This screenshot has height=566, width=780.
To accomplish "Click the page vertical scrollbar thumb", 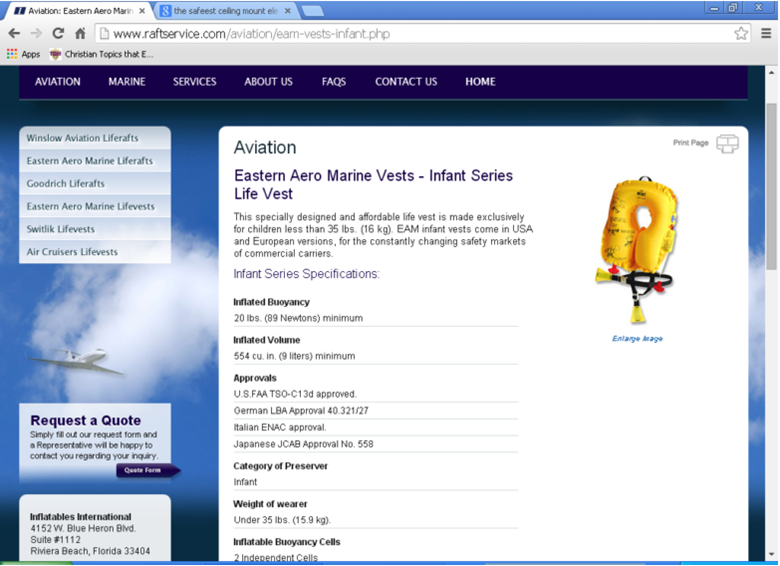I will pos(771,187).
